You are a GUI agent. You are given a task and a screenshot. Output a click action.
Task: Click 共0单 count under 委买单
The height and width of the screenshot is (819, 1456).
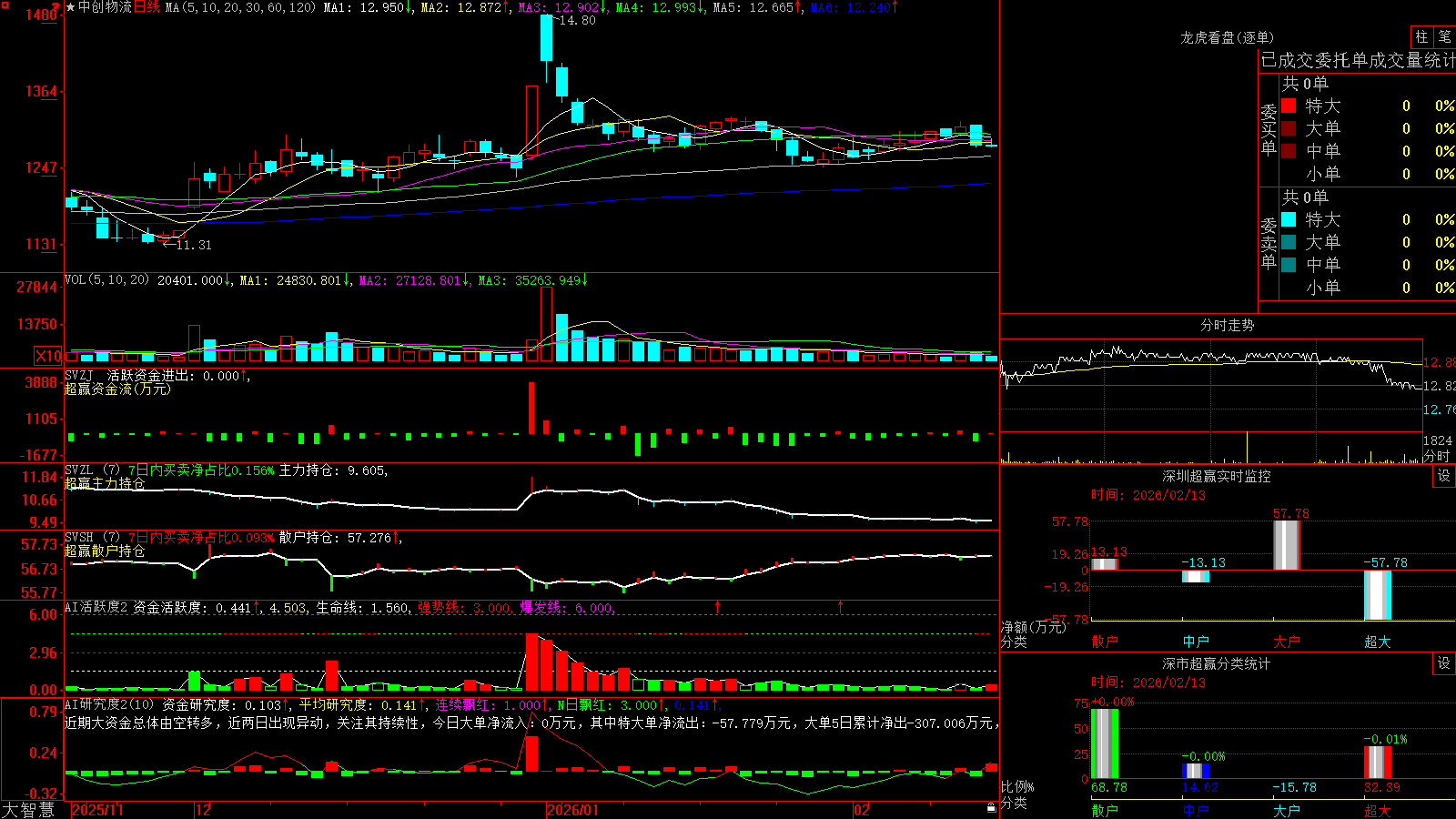pos(1305,84)
